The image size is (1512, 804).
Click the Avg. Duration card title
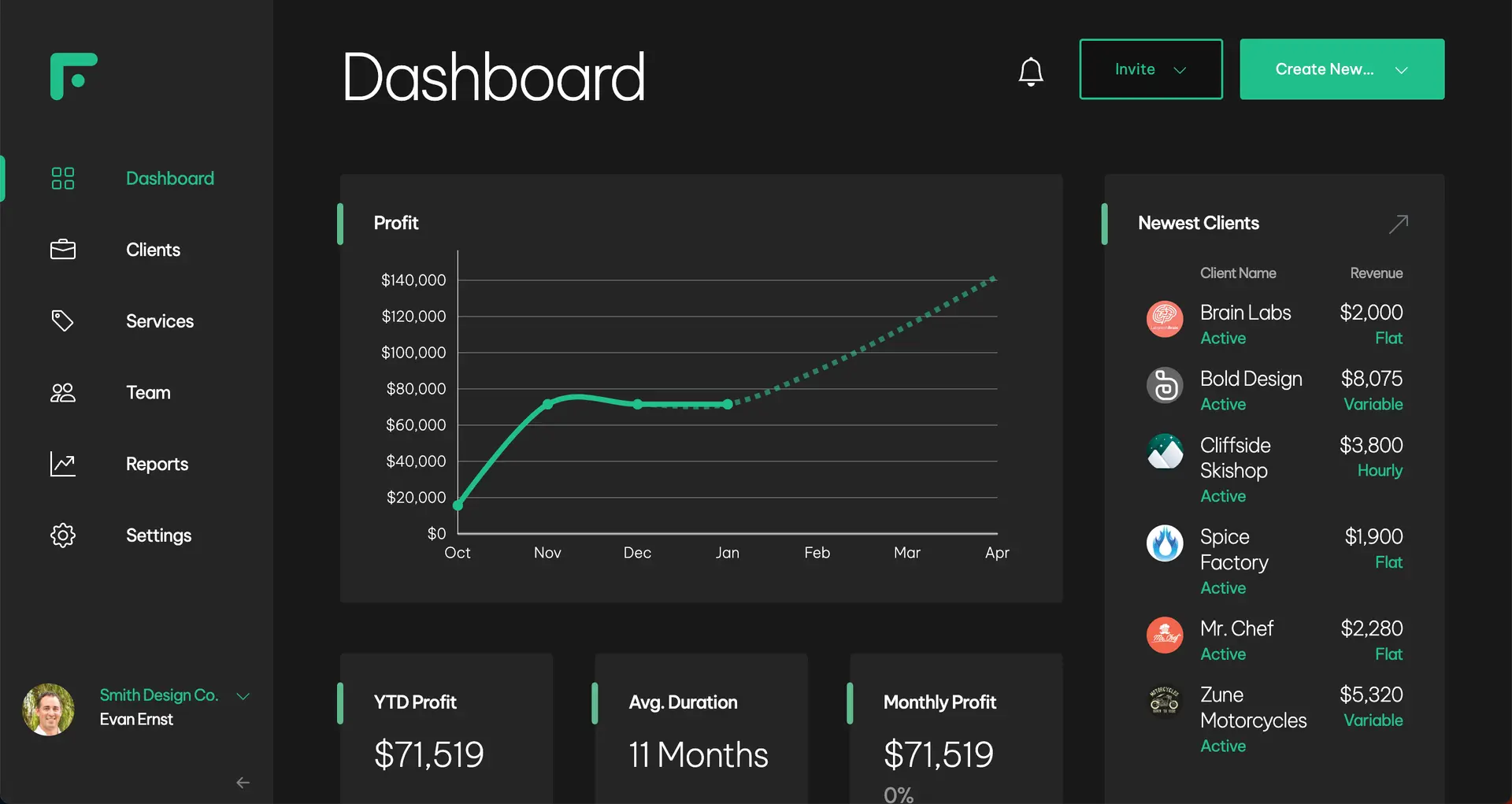tap(683, 702)
